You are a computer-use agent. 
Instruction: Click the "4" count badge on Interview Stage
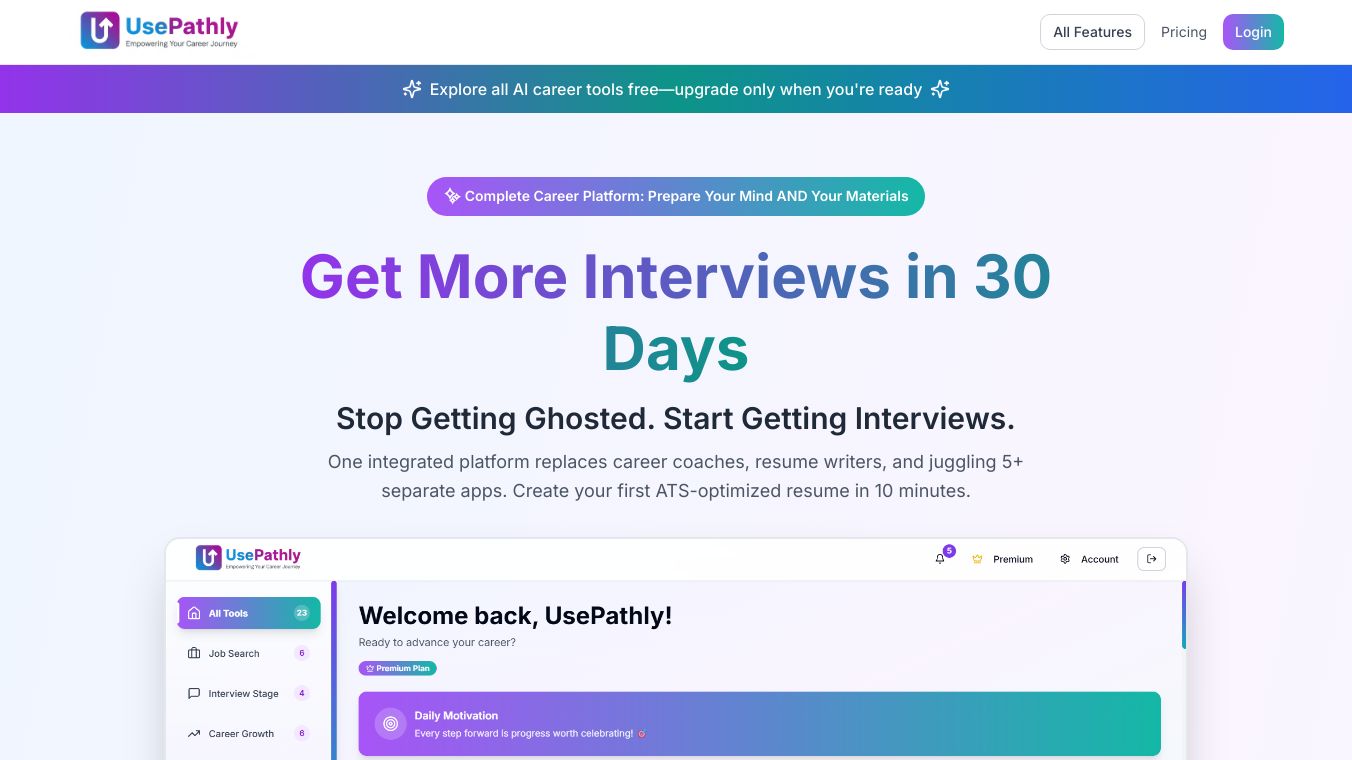pos(302,693)
